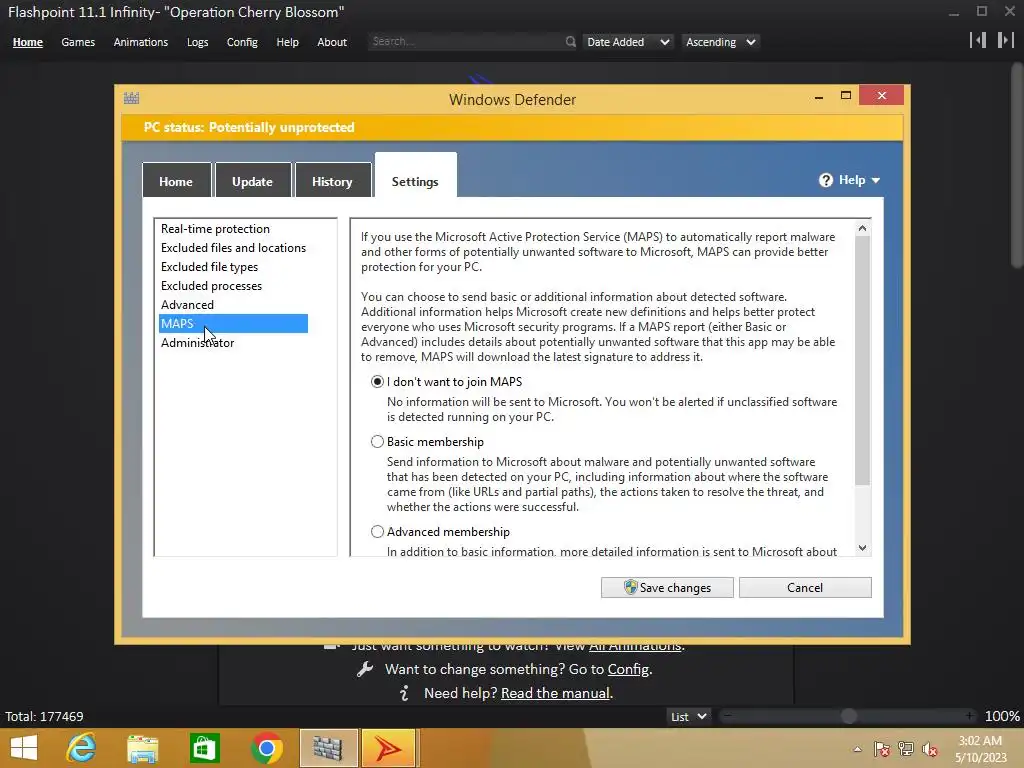
Task: Select MAPS settings item
Action: [233, 323]
